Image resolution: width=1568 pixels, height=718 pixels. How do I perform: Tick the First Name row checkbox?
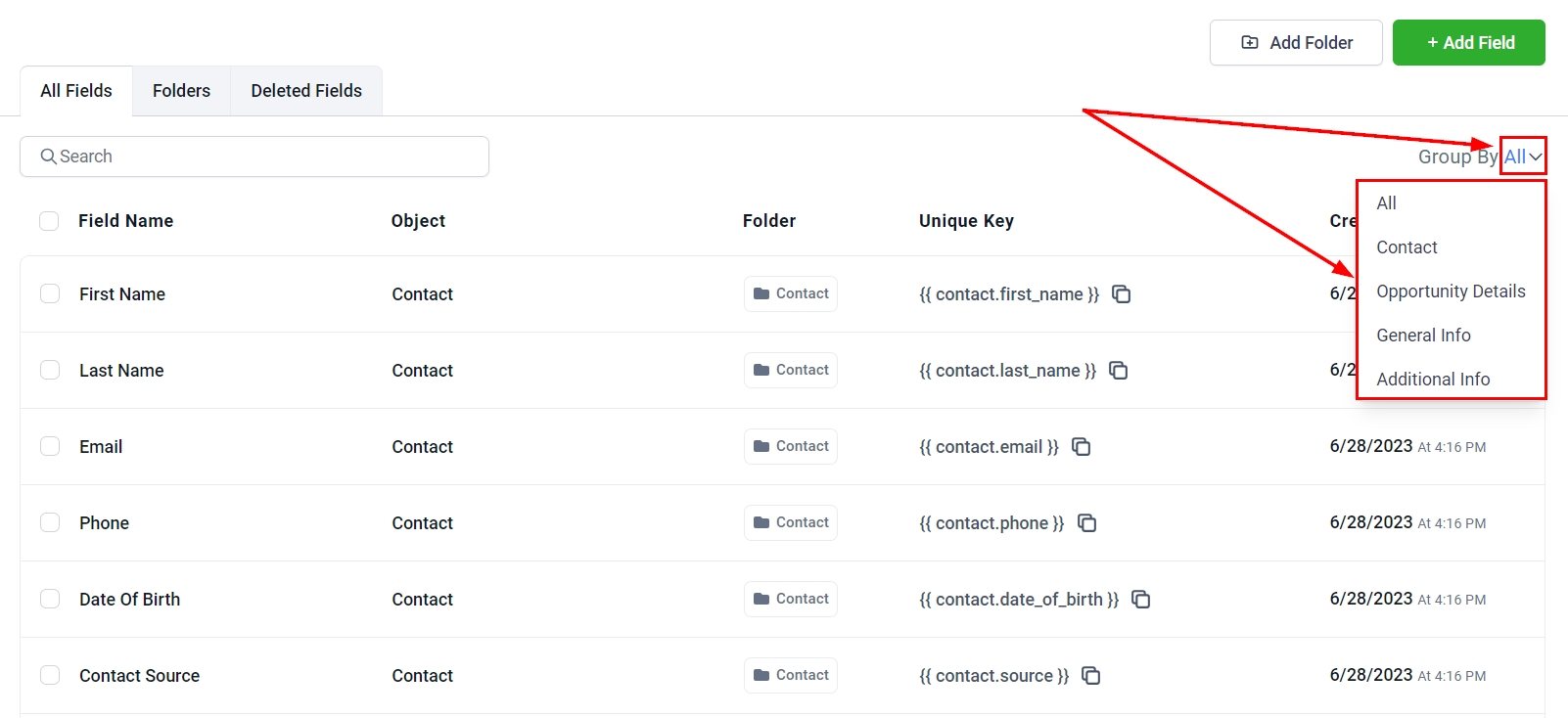pos(50,294)
